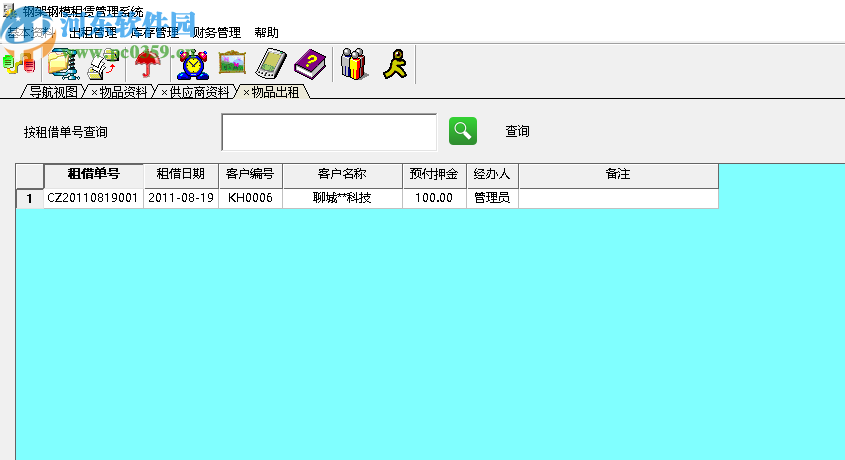
Task: Click the 客户名称 column header
Action: tap(343, 176)
